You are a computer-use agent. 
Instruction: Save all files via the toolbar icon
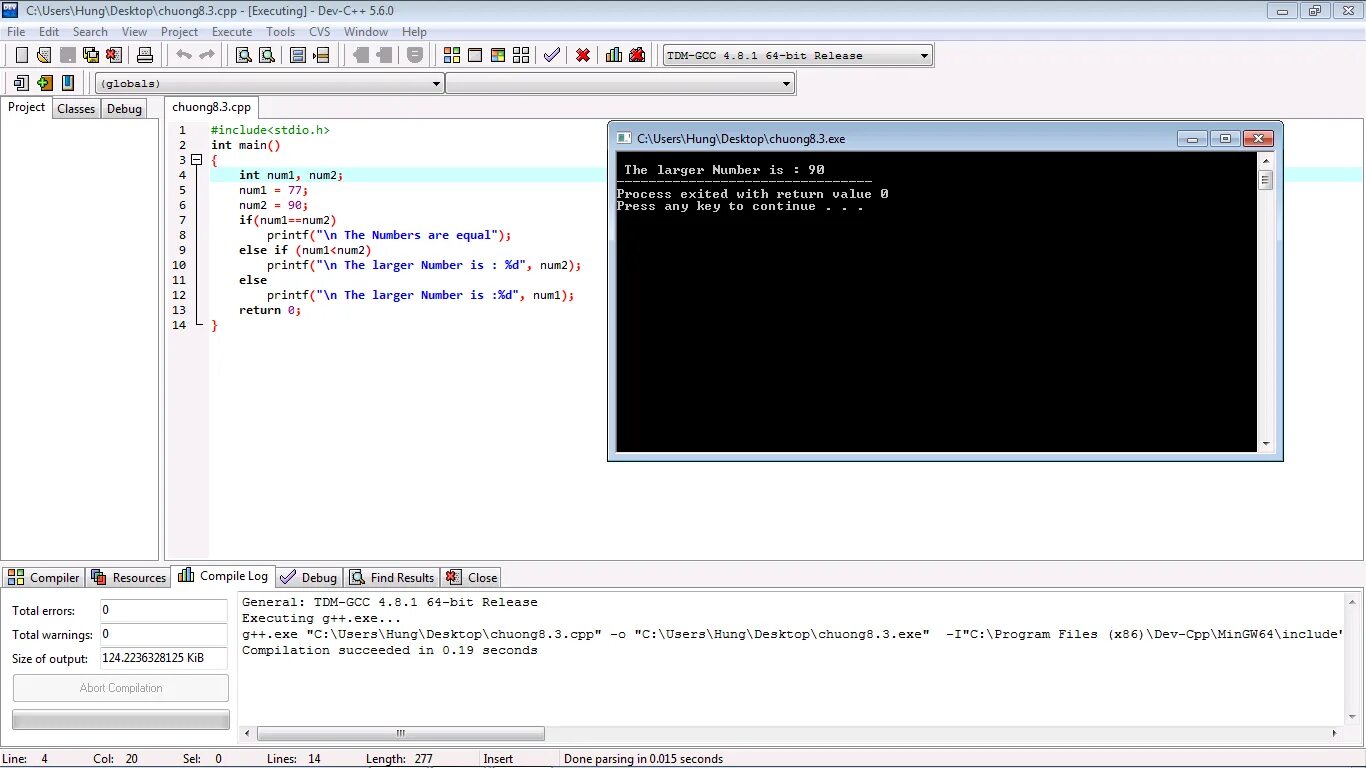pyautogui.click(x=90, y=55)
